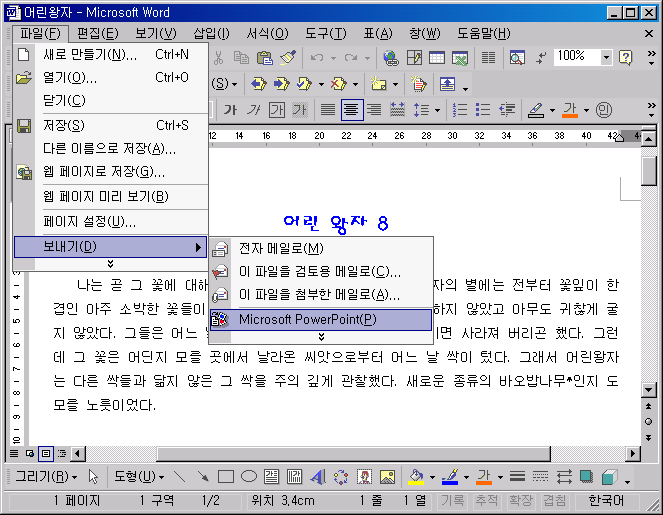This screenshot has width=663, height=515.
Task: Open the 100% zoom dropdown
Action: tap(606, 57)
